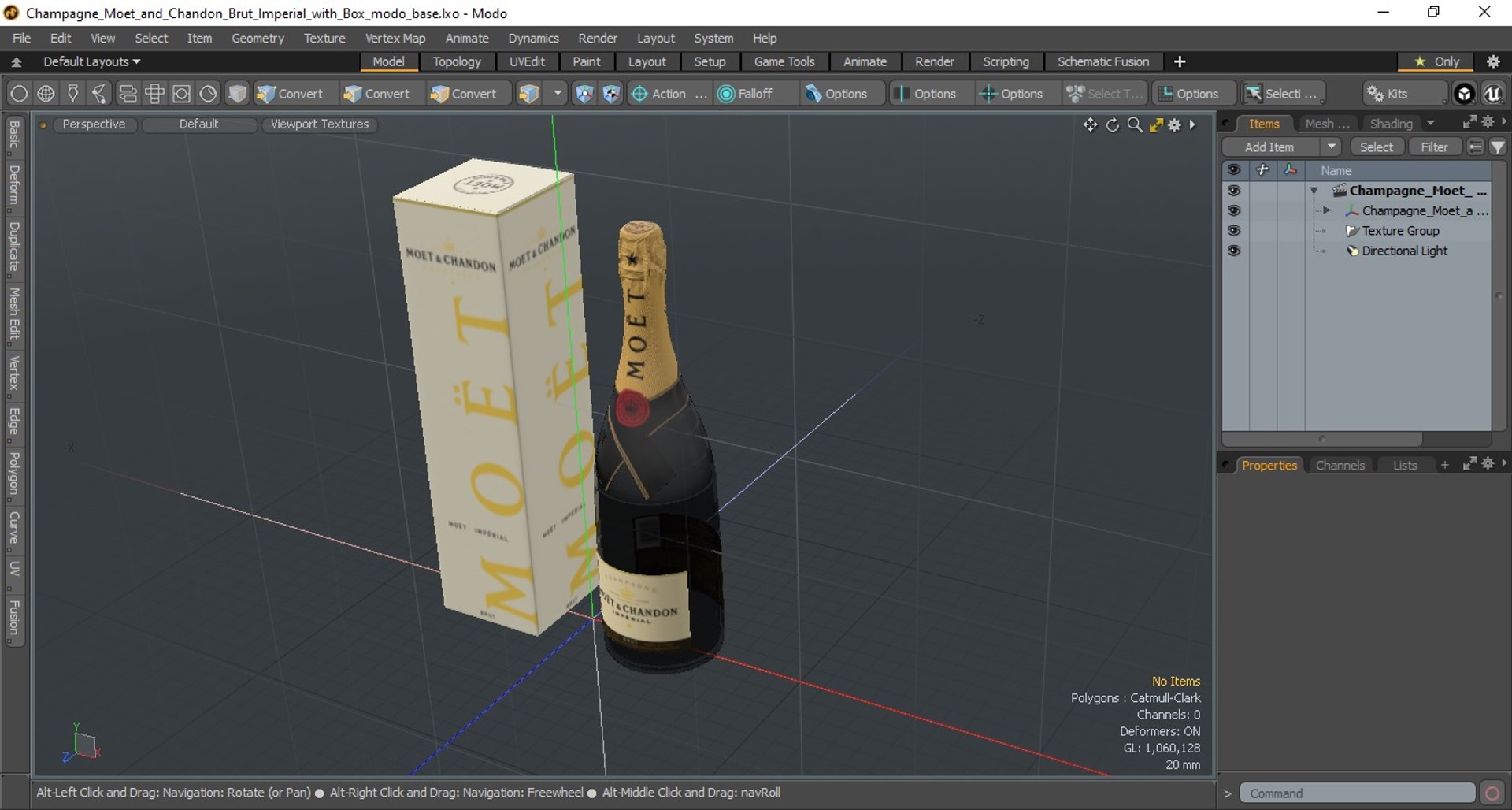Click the Filter button
Screen dimensions: 1512x810
1434,147
